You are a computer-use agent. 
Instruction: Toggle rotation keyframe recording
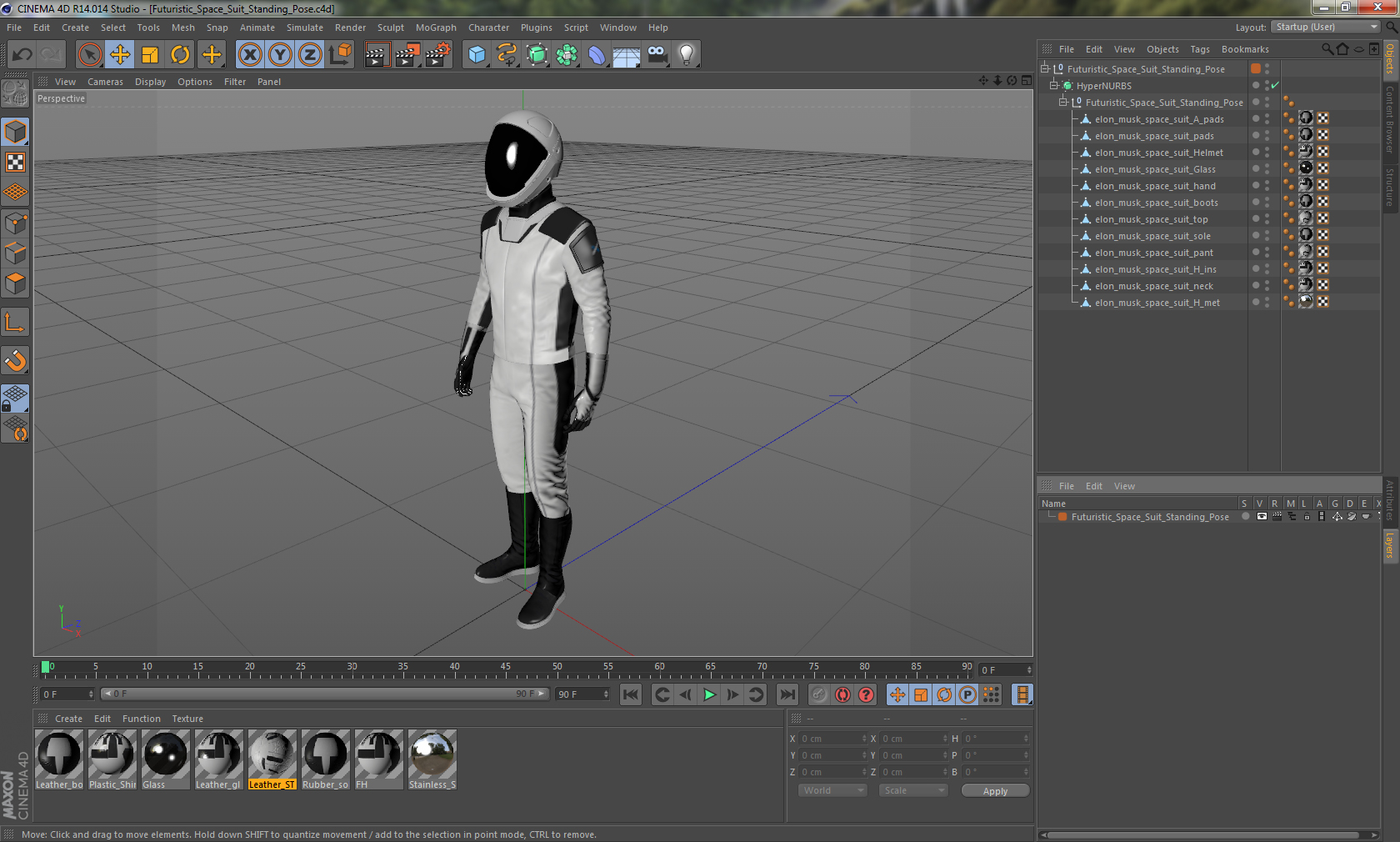point(944,694)
